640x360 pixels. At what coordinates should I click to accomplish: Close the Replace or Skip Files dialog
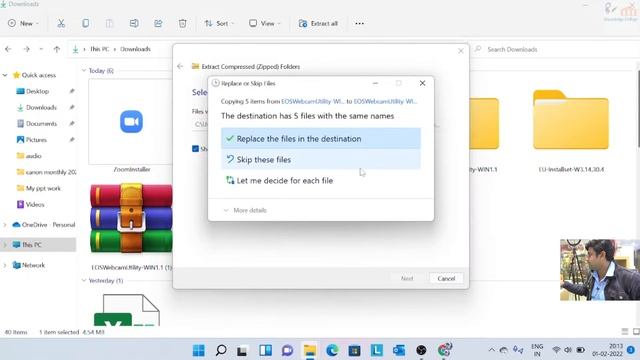point(422,83)
